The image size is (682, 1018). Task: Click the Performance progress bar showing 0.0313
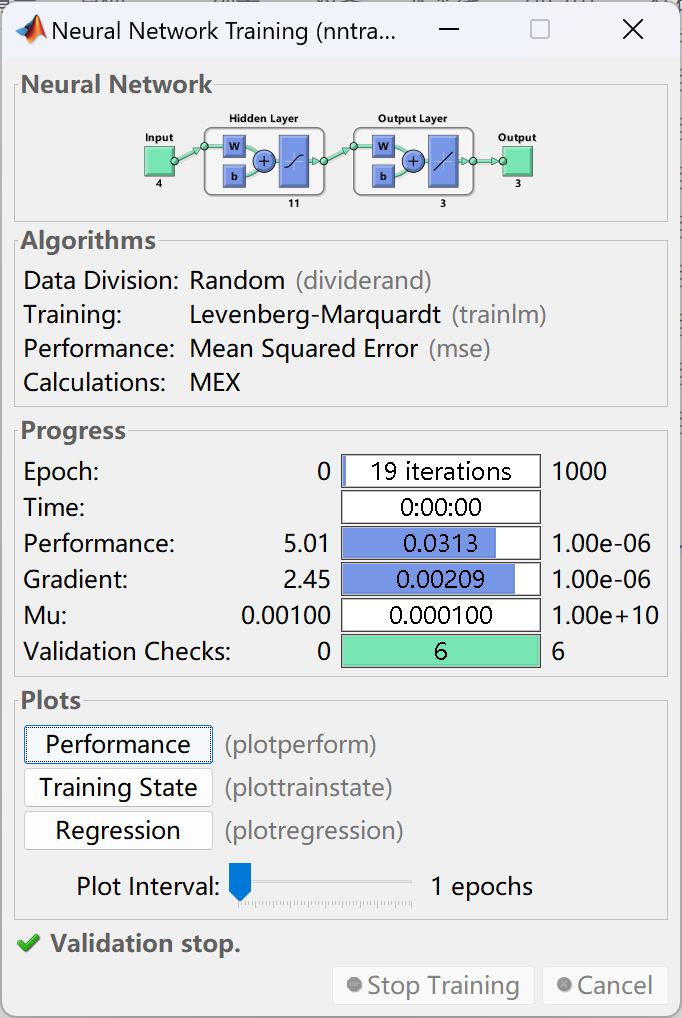(441, 543)
